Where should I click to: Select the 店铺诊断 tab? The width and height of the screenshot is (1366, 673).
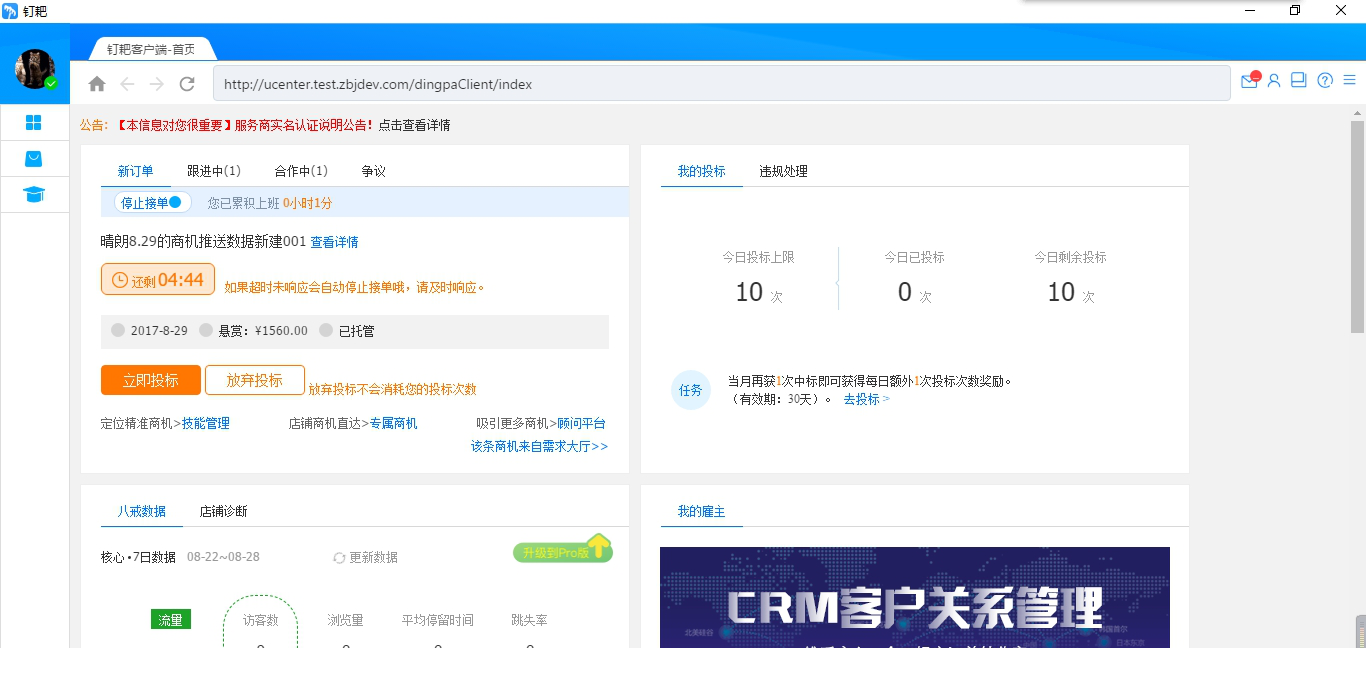point(223,511)
